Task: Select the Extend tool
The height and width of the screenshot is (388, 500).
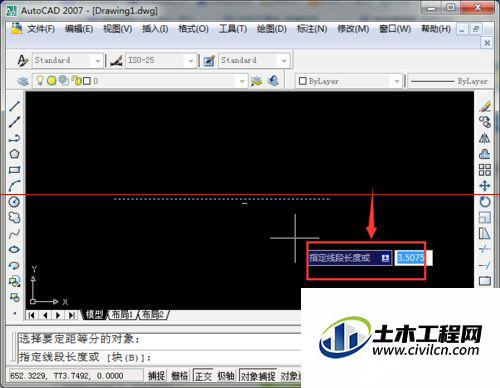Action: 485,265
